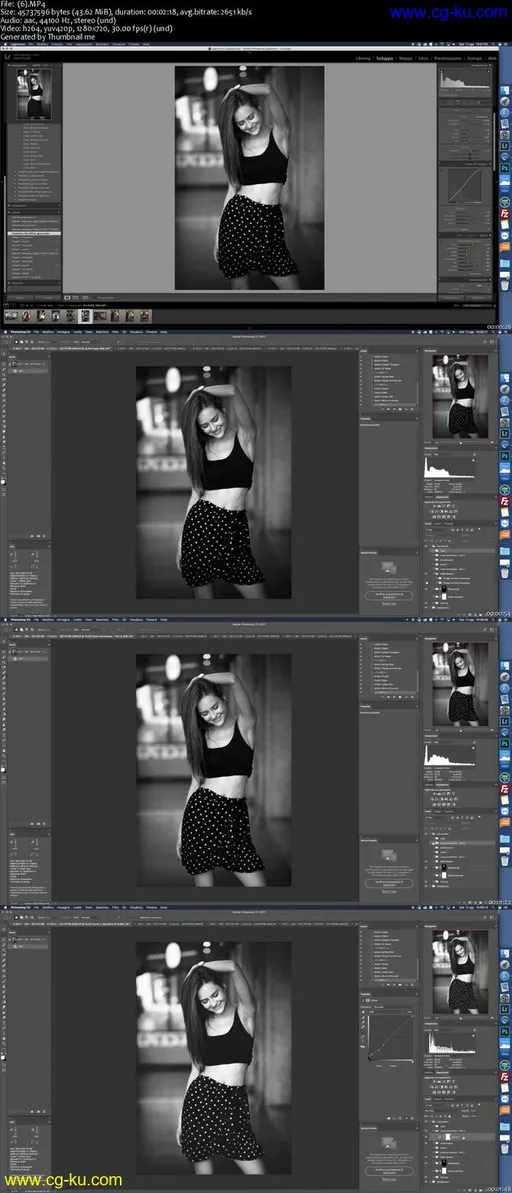Select the highlighted filmstrip thumbnail in Lightroom
Viewport: 512px width, 1193px height.
point(85,316)
